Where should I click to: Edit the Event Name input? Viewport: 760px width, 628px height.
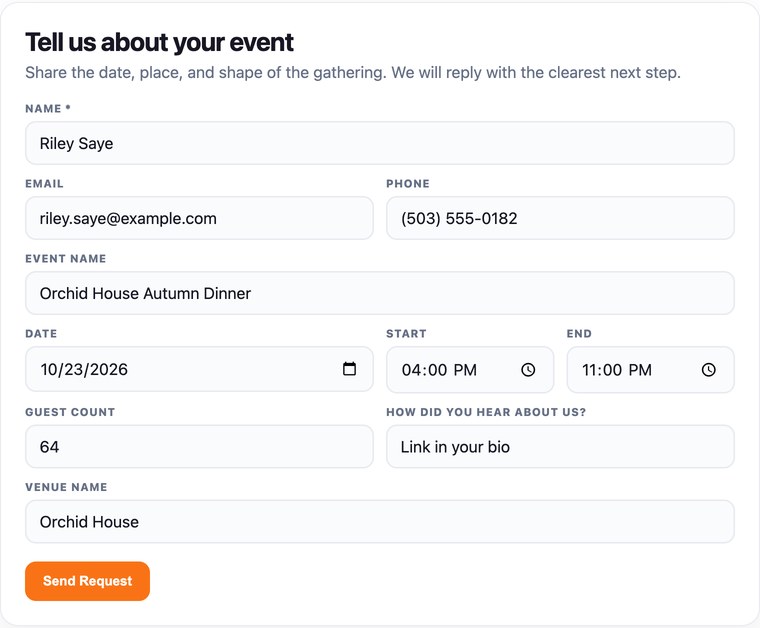pos(380,293)
